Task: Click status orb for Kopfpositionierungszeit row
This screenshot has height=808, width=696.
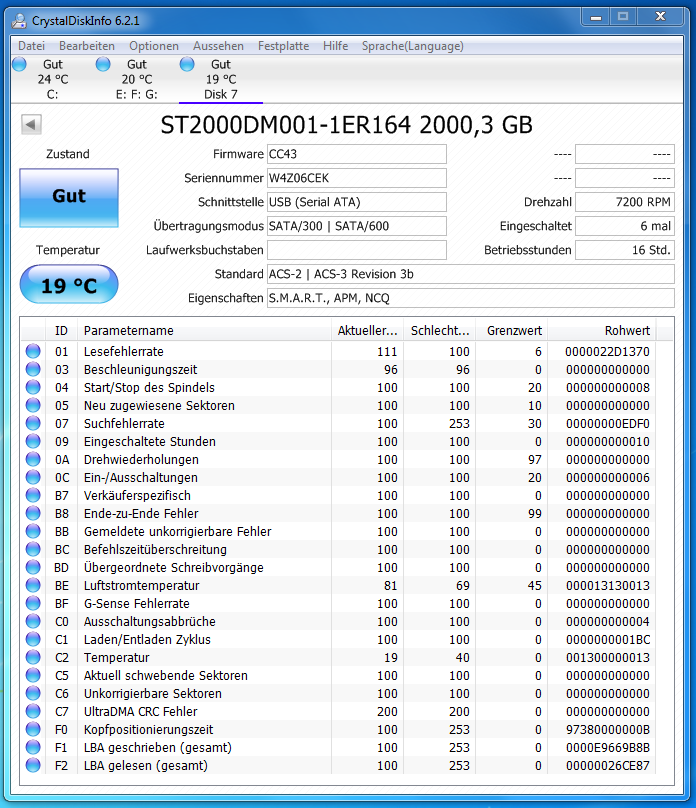Action: (x=33, y=729)
